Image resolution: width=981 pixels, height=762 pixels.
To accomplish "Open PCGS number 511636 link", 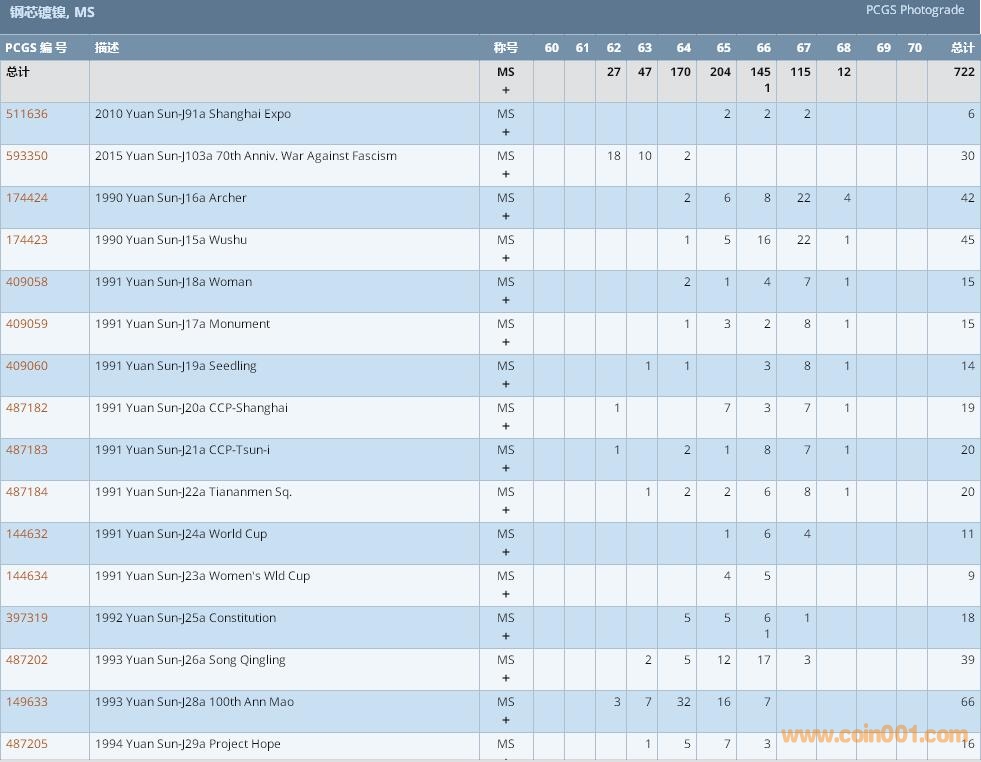I will point(27,114).
